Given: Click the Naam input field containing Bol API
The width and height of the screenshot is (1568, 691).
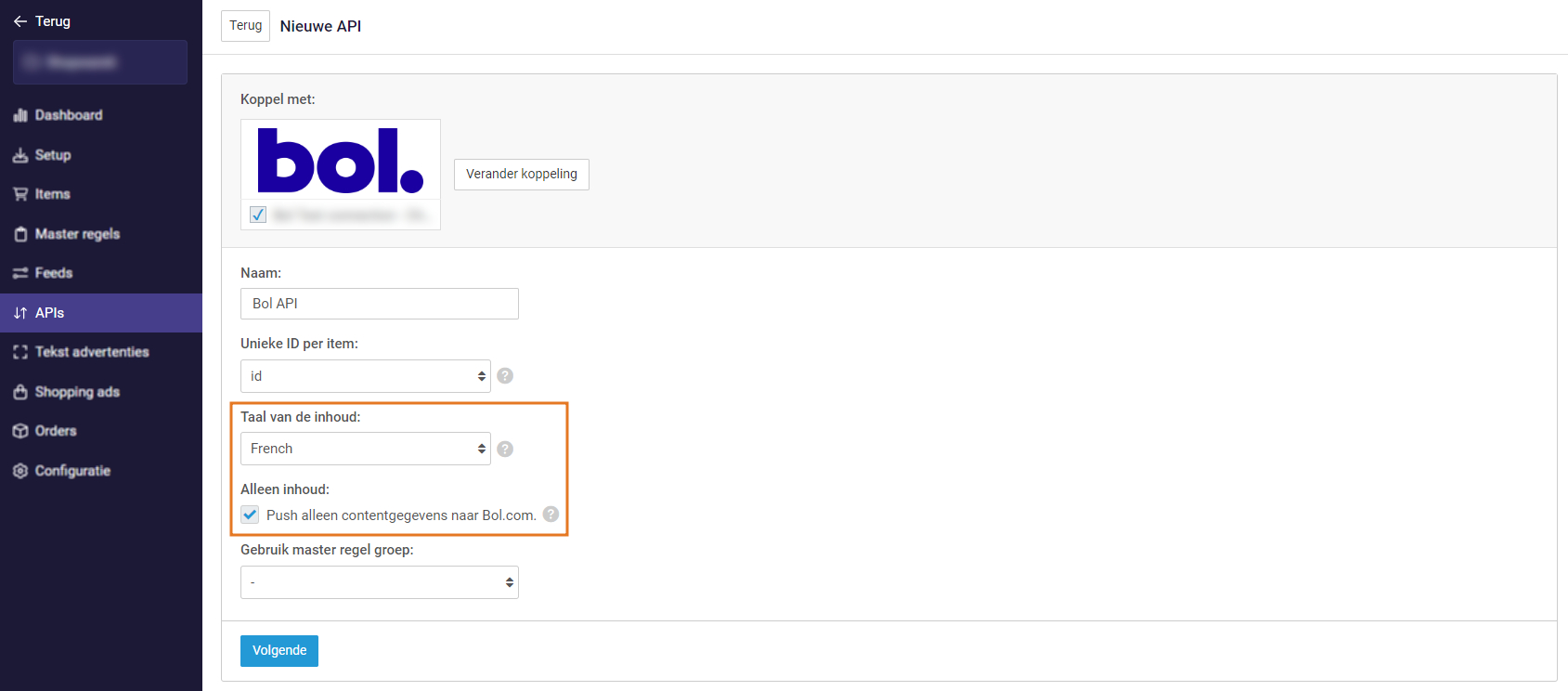Looking at the screenshot, I should click(x=380, y=304).
